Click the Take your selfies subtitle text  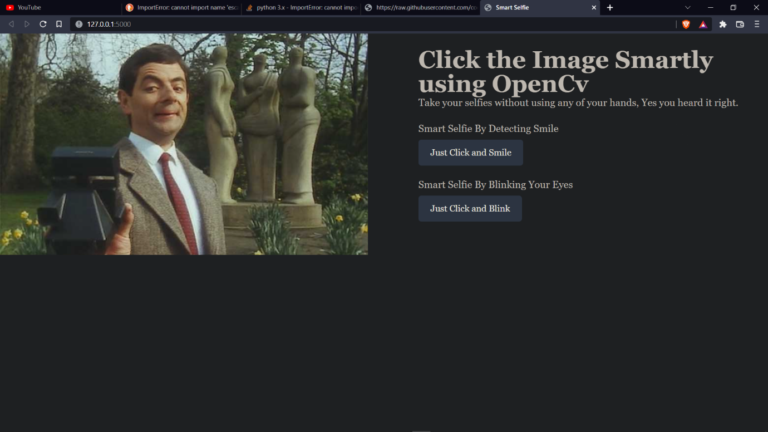coord(578,102)
